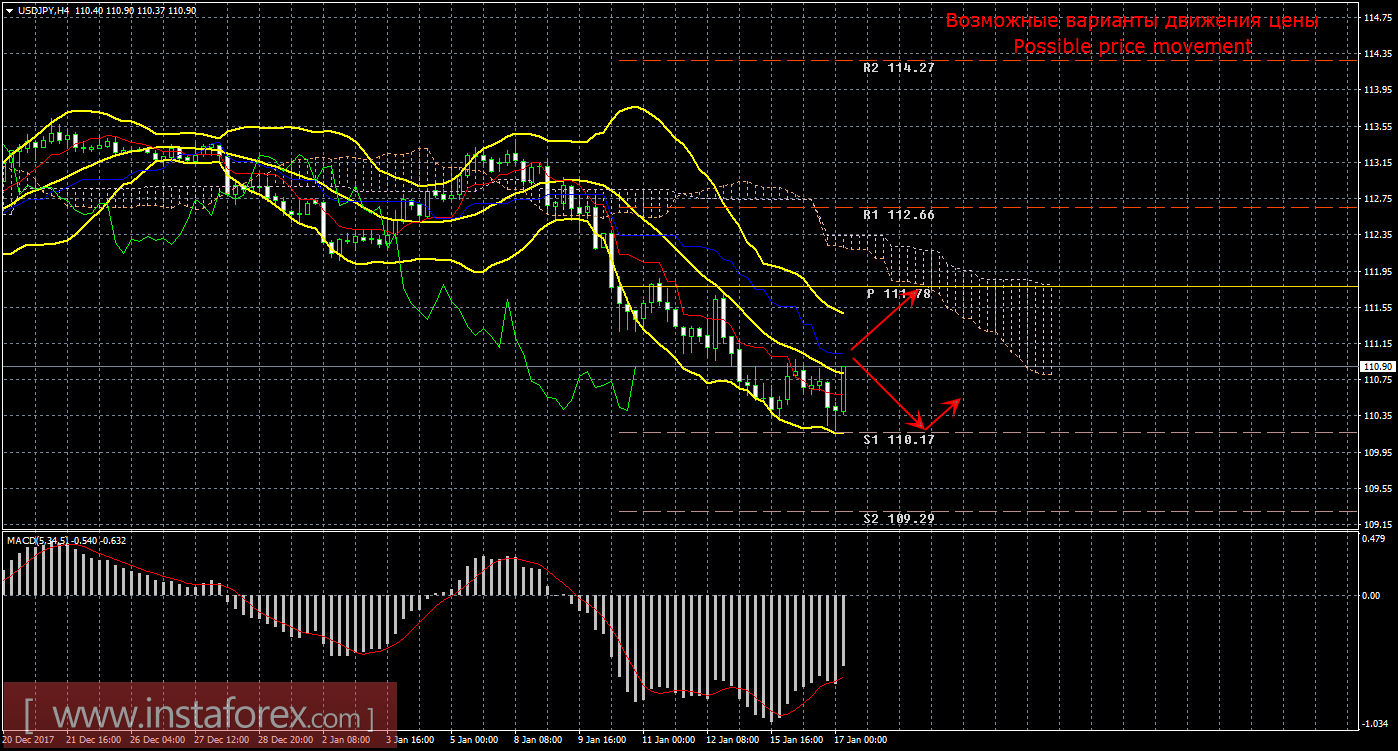This screenshot has width=1398, height=751.
Task: Click the 15 Jan 16:00 time label
Action: coord(797,740)
